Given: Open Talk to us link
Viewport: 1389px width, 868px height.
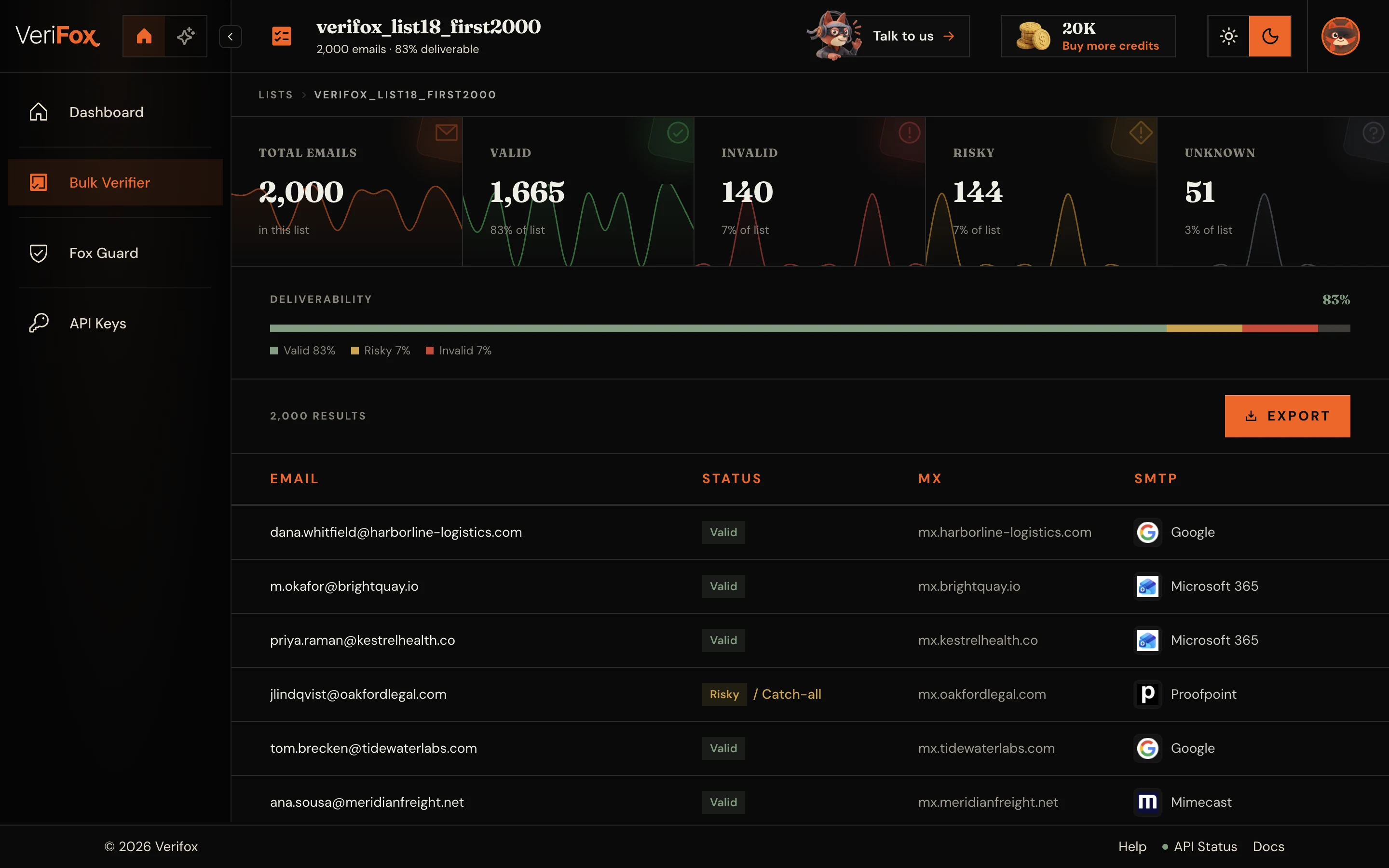Looking at the screenshot, I should tap(913, 36).
